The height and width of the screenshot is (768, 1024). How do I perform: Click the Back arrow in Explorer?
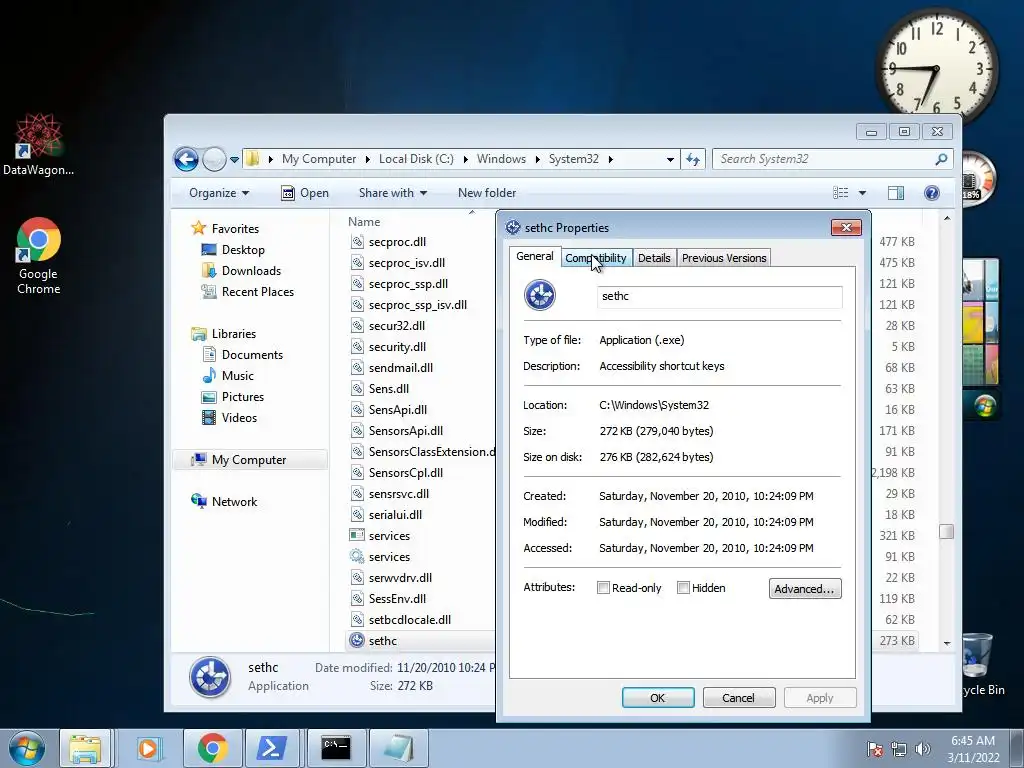pos(186,159)
